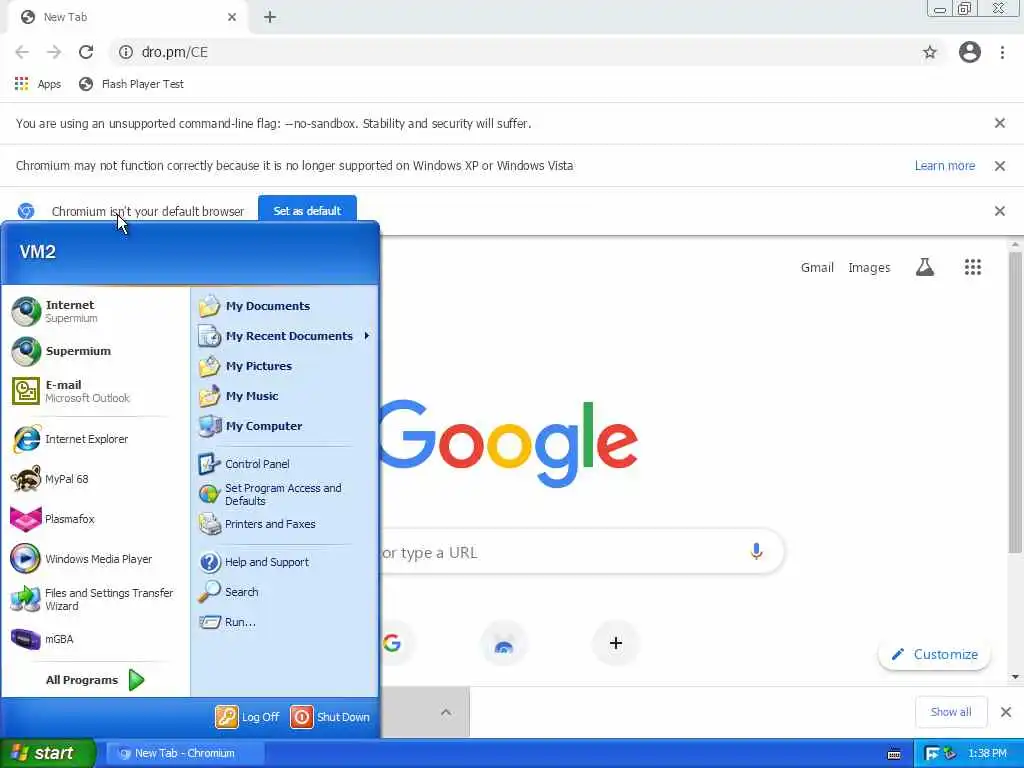
Task: Open Set Program Access and Defaults
Action: pyautogui.click(x=284, y=494)
